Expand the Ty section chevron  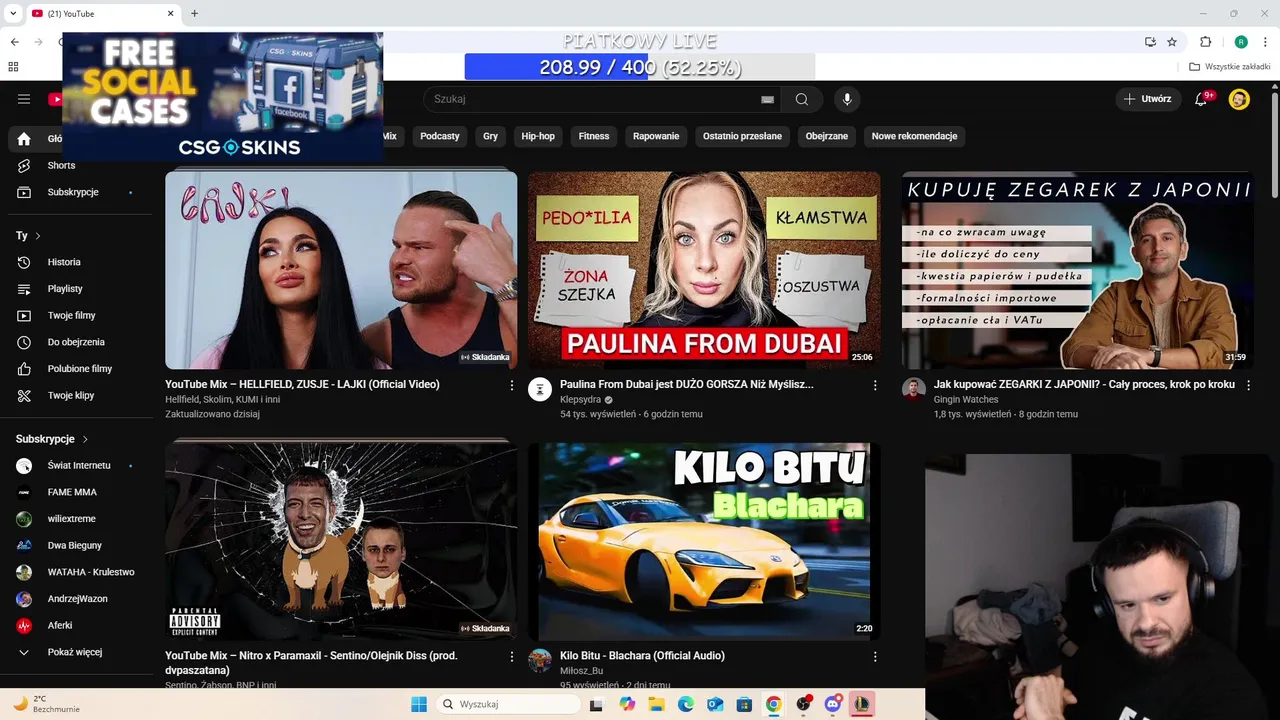pos(38,236)
